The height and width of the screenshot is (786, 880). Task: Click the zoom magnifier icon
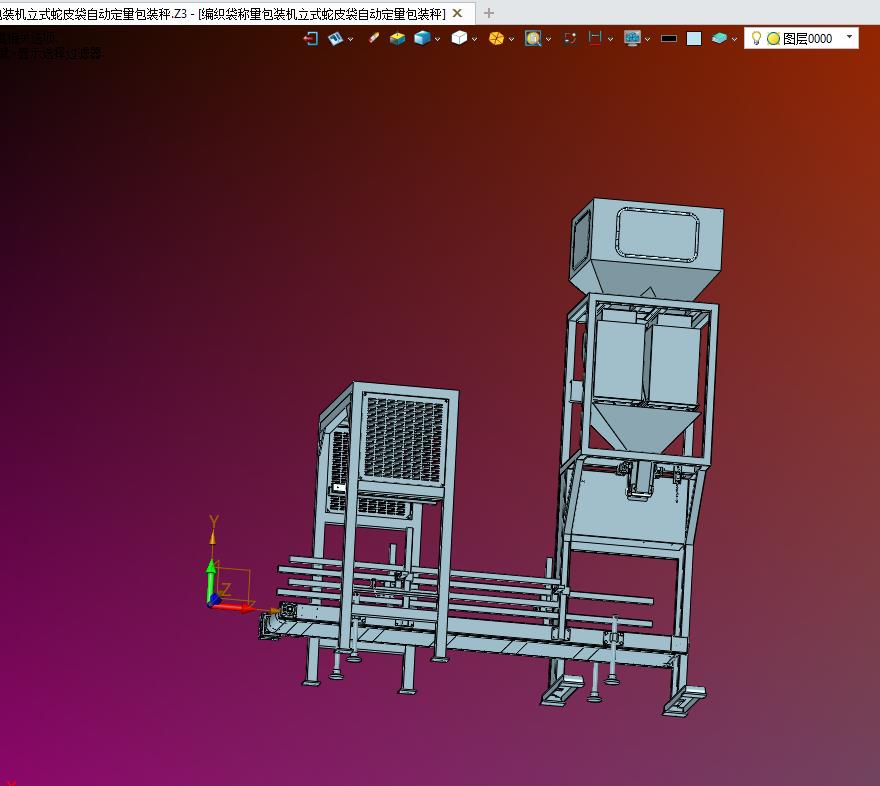pyautogui.click(x=533, y=38)
